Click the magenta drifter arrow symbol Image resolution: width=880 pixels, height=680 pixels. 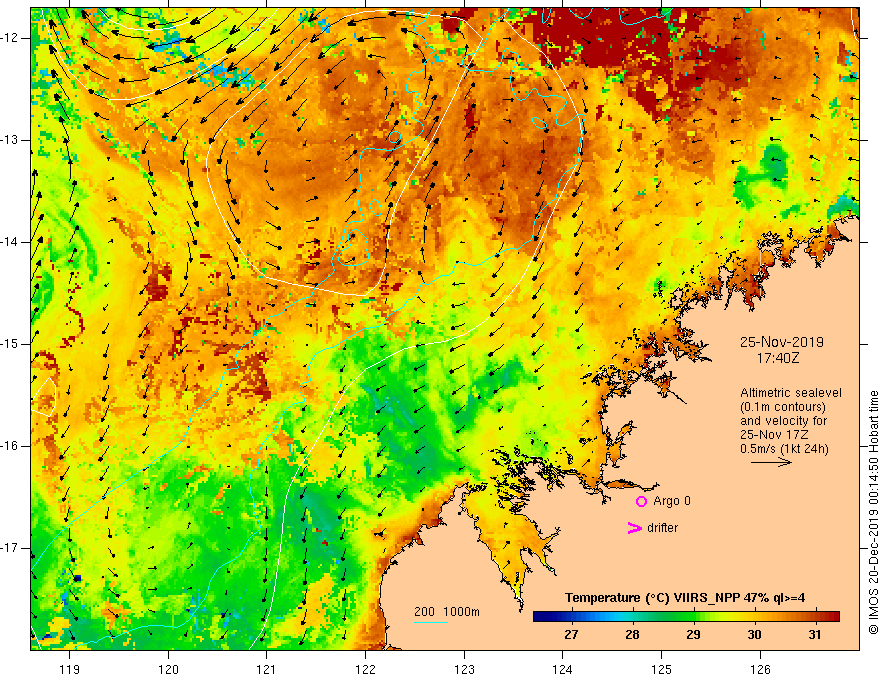tap(635, 528)
